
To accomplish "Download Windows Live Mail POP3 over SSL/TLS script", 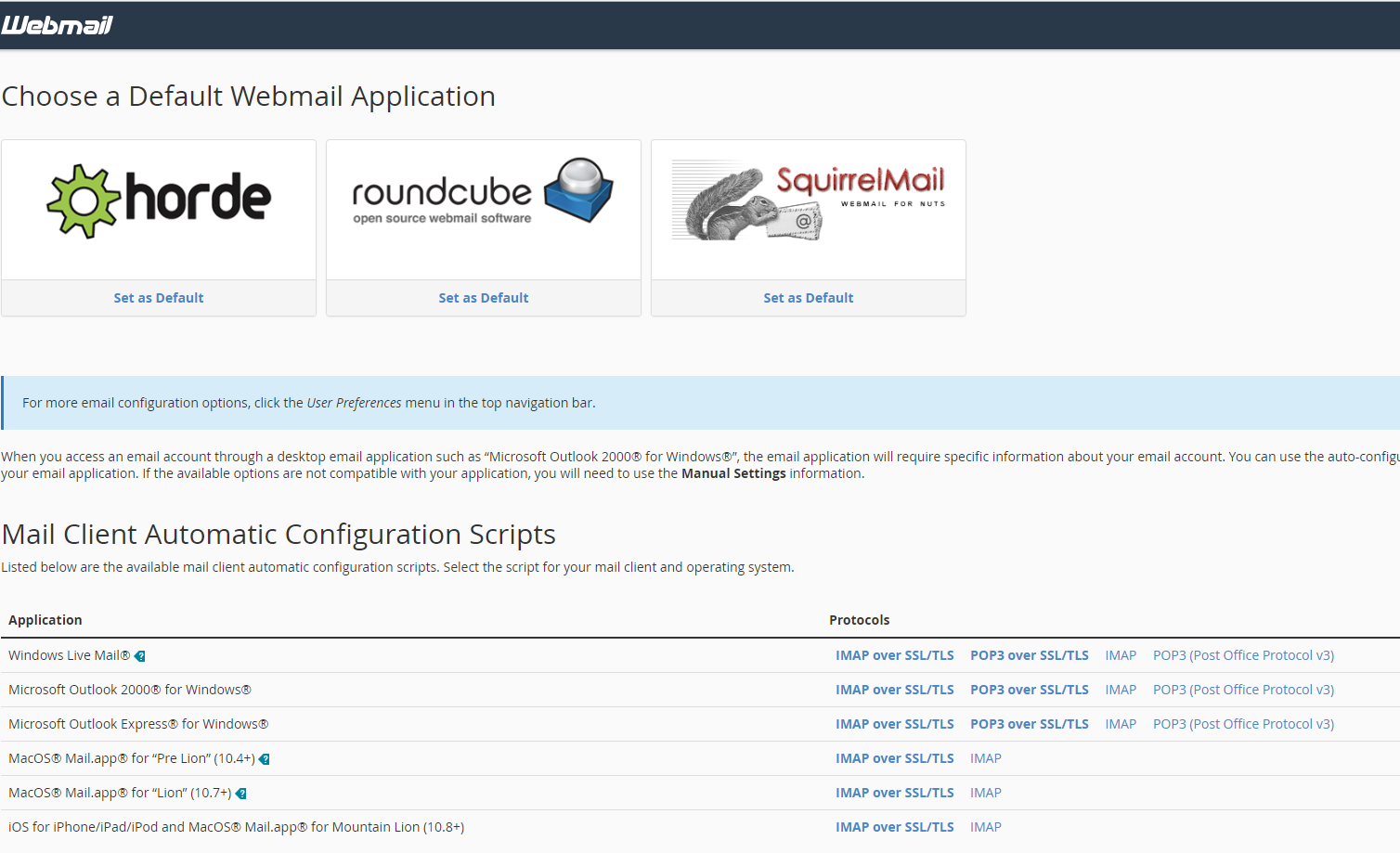I will (1030, 655).
